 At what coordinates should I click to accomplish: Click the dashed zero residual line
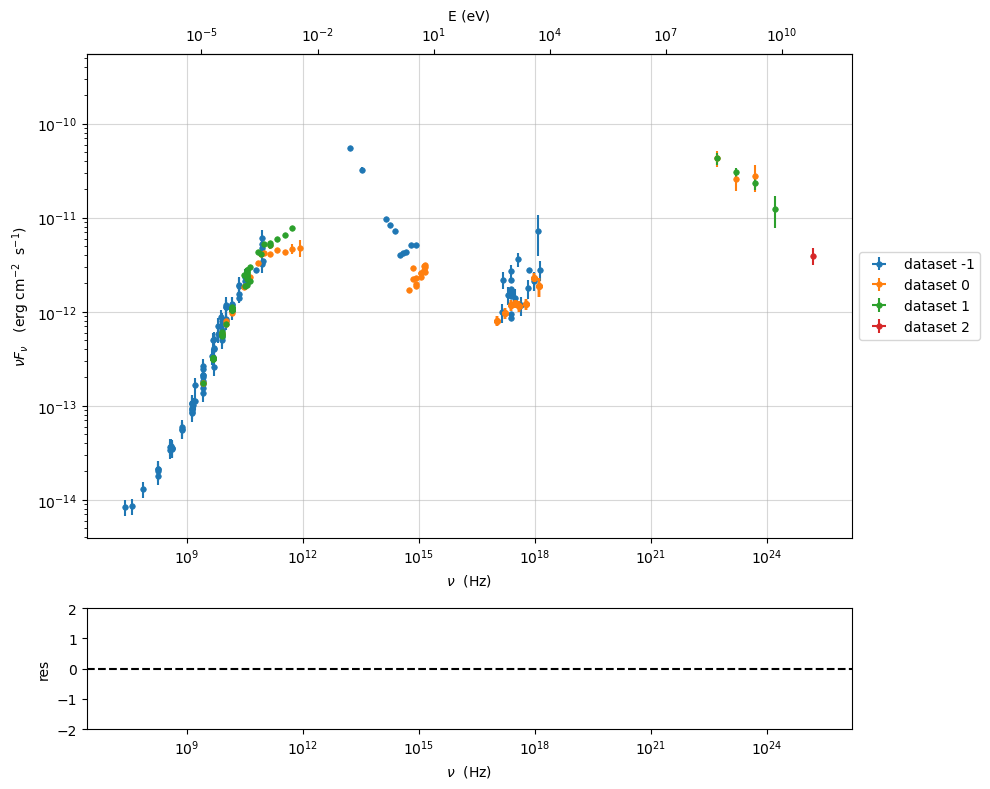[x=470, y=669]
